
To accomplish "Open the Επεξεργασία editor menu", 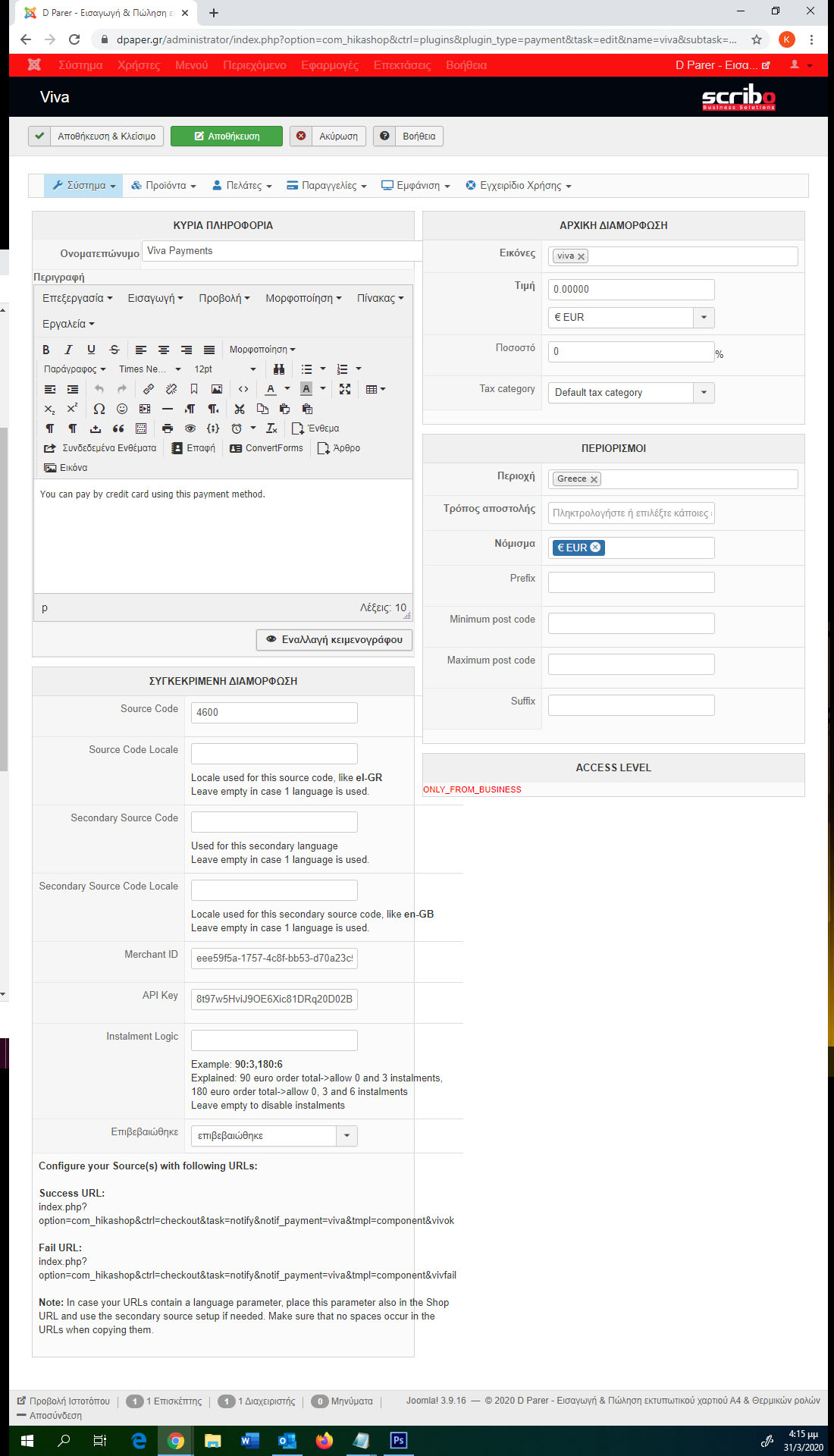I will point(77,299).
